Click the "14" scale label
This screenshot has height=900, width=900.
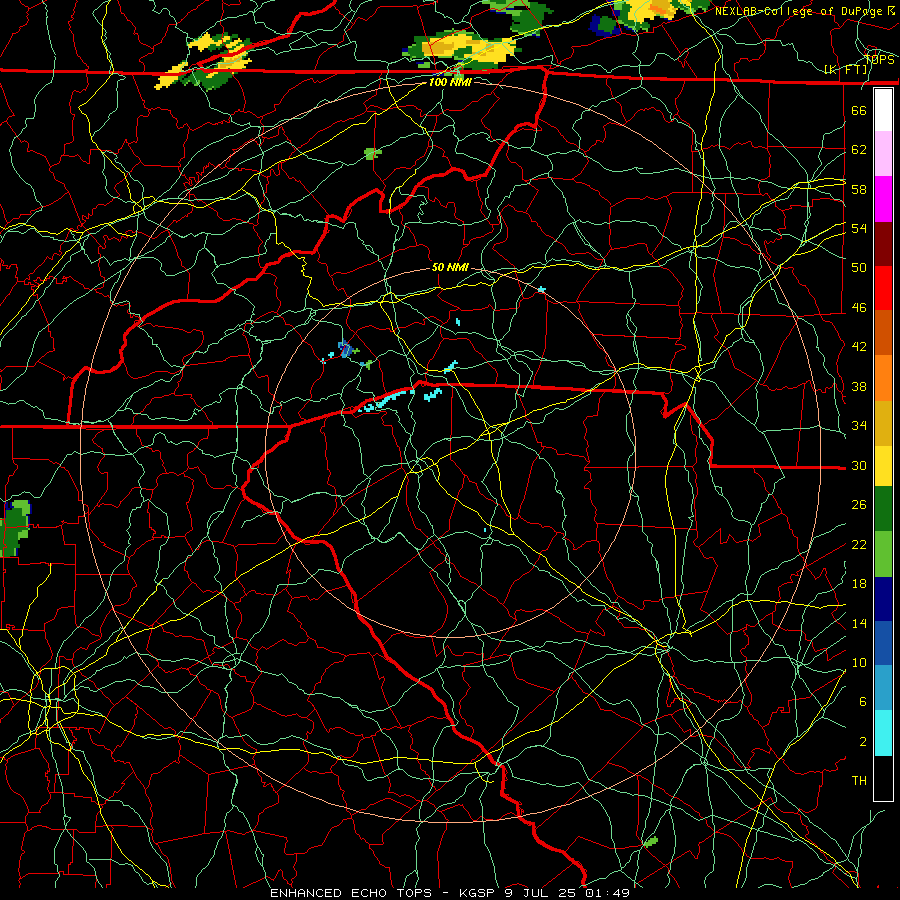click(859, 623)
